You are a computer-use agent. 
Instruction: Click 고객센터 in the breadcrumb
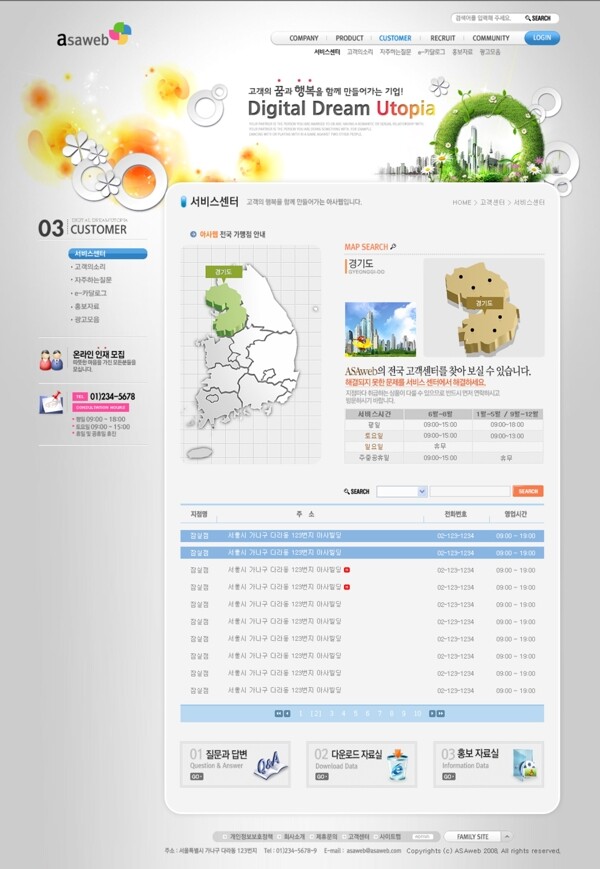click(x=492, y=203)
